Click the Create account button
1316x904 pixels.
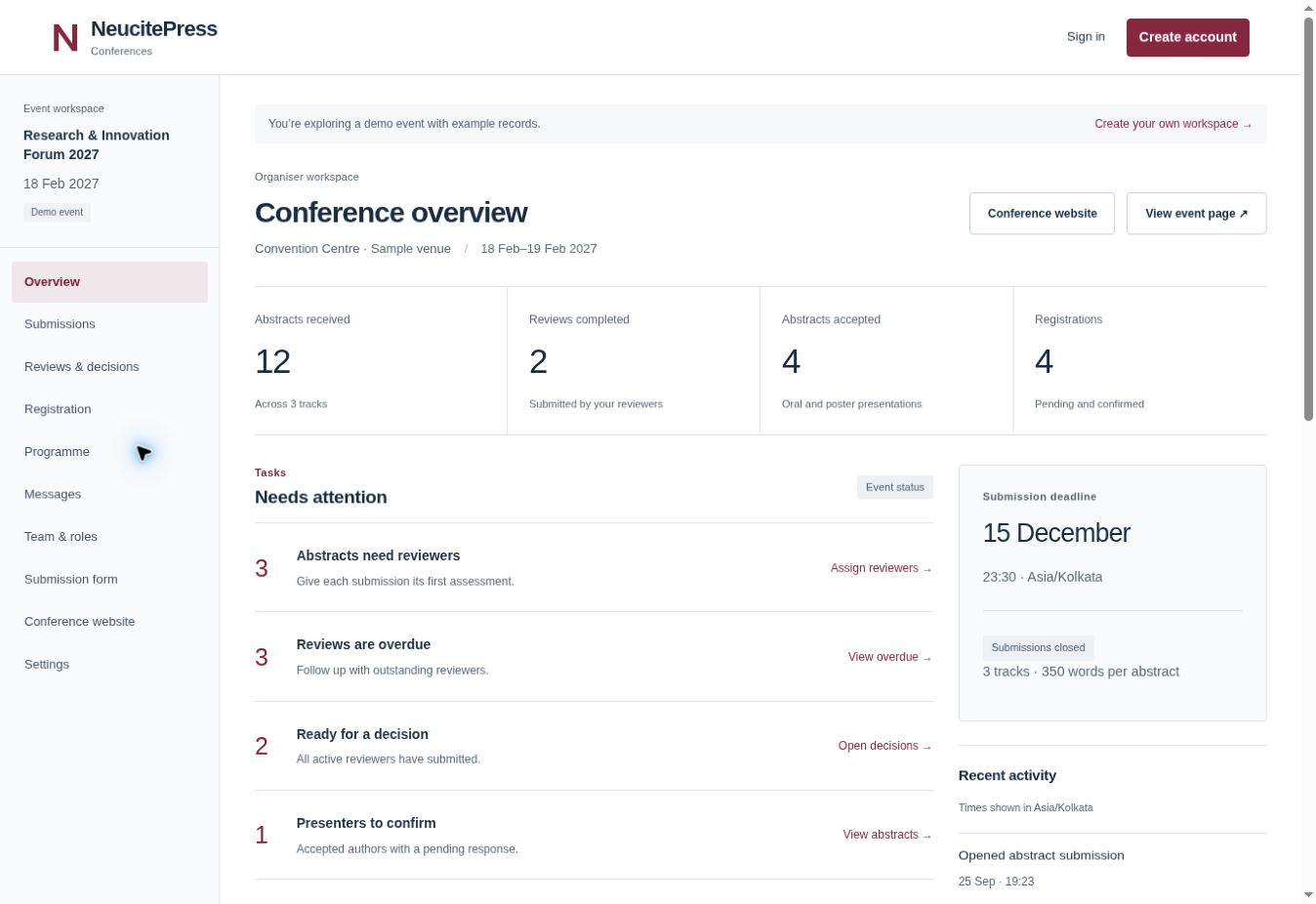click(1187, 37)
